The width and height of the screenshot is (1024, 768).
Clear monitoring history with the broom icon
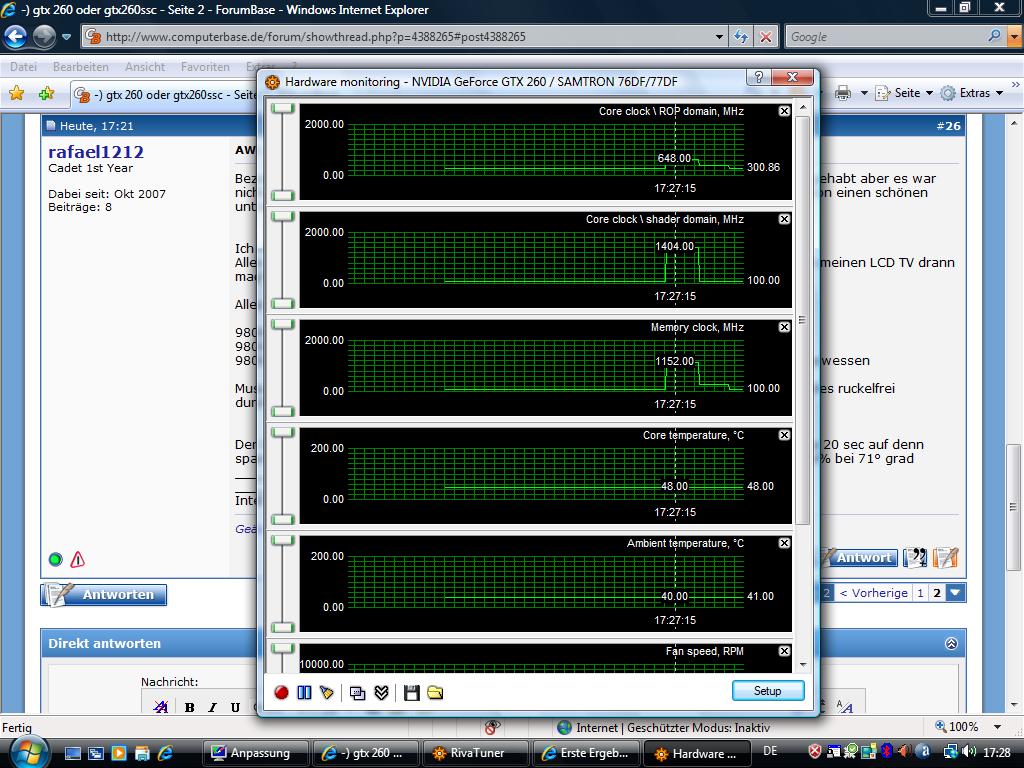[327, 692]
